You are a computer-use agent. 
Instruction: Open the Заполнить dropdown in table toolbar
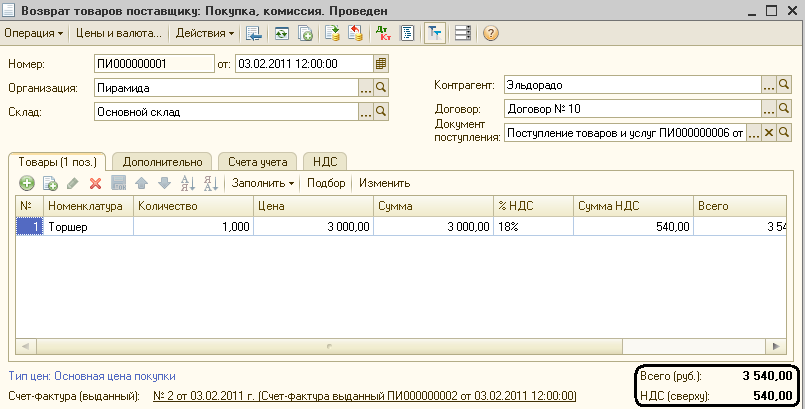[x=263, y=183]
